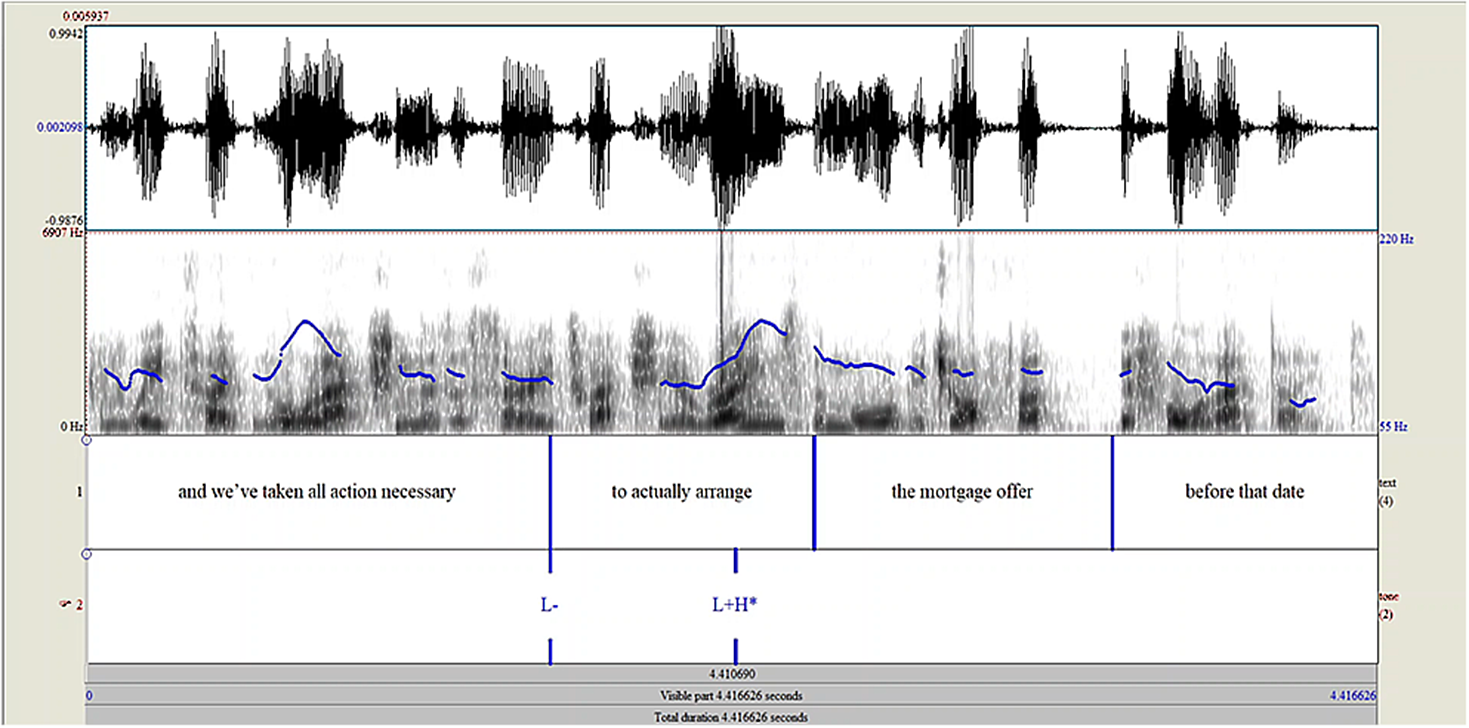Click the circle handle atop the tone tier
The height and width of the screenshot is (728, 1469).
click(87, 554)
